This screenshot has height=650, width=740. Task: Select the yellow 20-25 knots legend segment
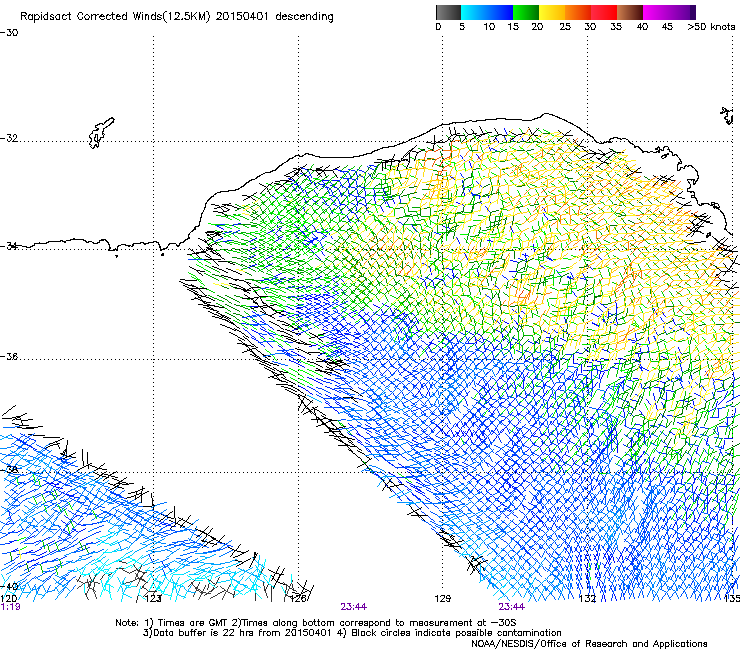point(552,12)
